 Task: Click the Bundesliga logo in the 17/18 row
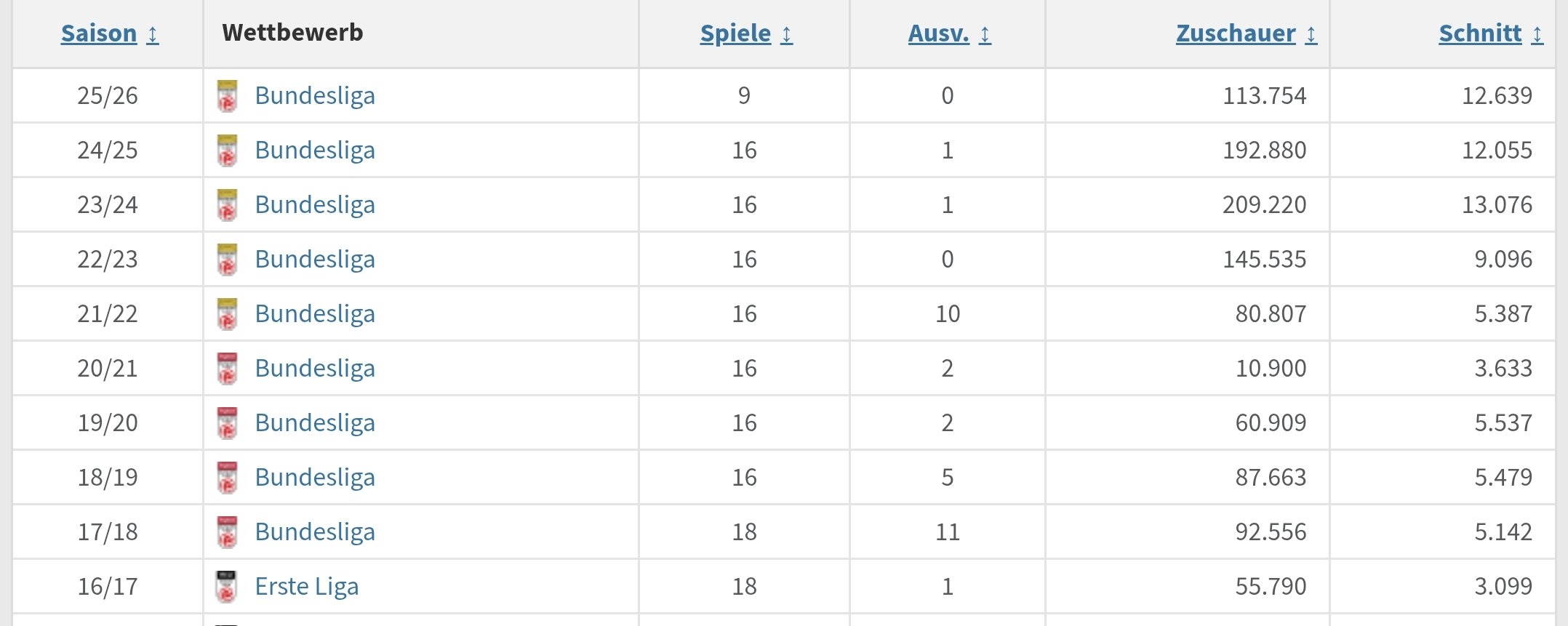(227, 532)
